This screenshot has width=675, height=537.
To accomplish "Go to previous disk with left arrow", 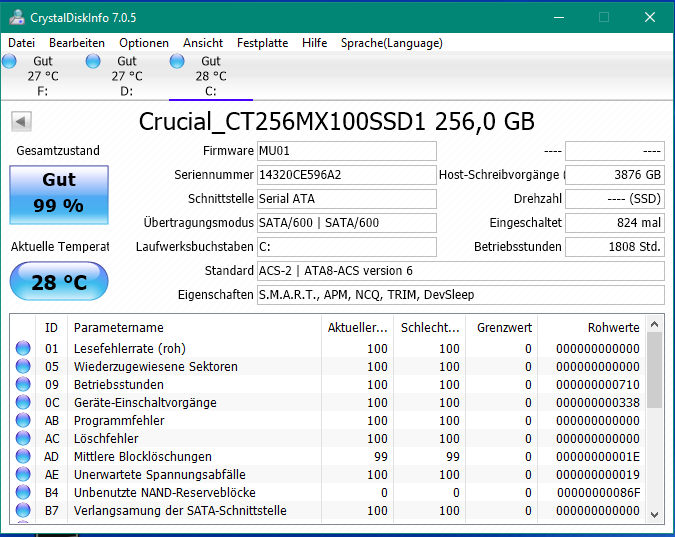I will click(x=21, y=121).
